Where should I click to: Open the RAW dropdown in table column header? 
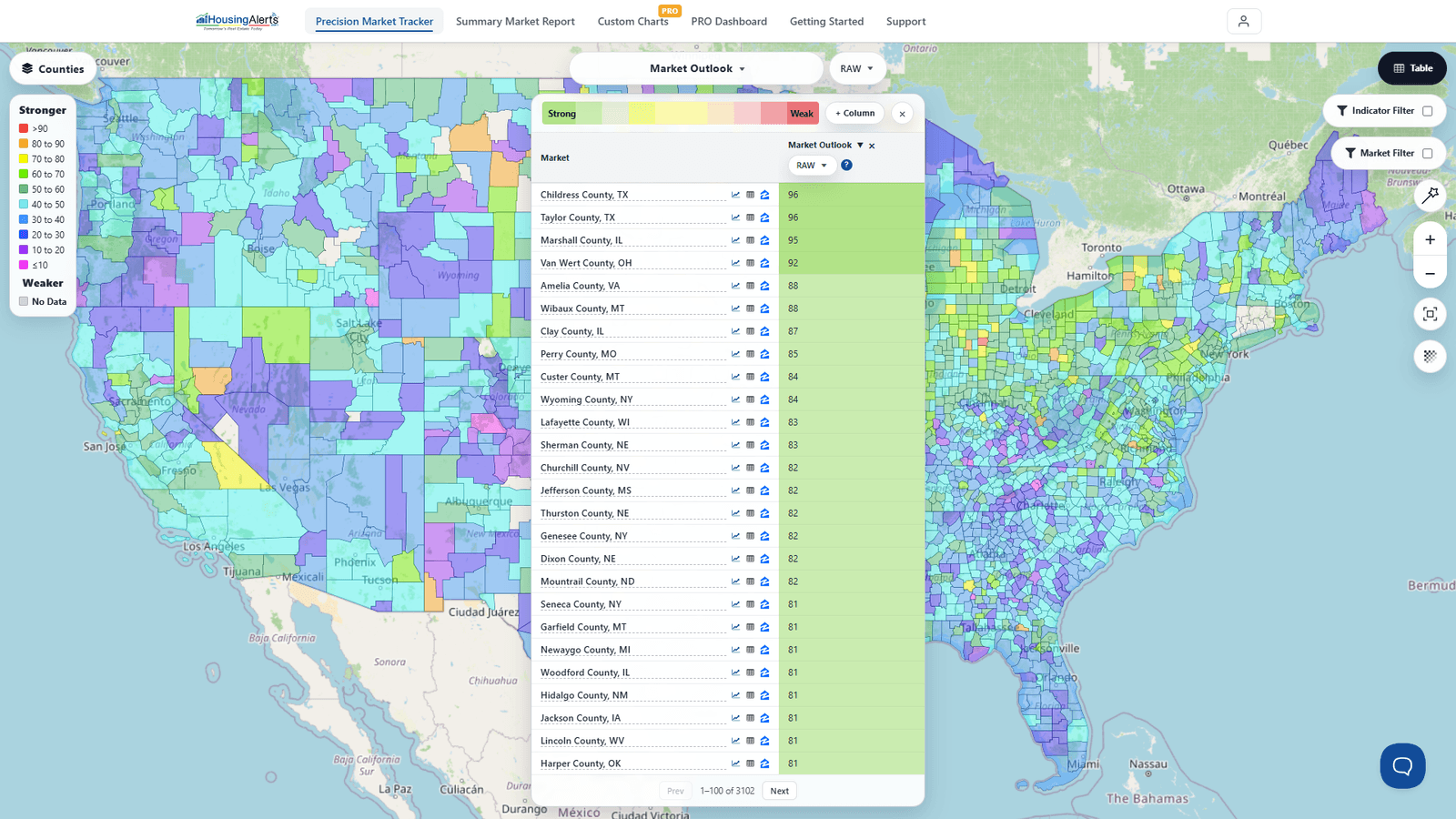pos(812,166)
